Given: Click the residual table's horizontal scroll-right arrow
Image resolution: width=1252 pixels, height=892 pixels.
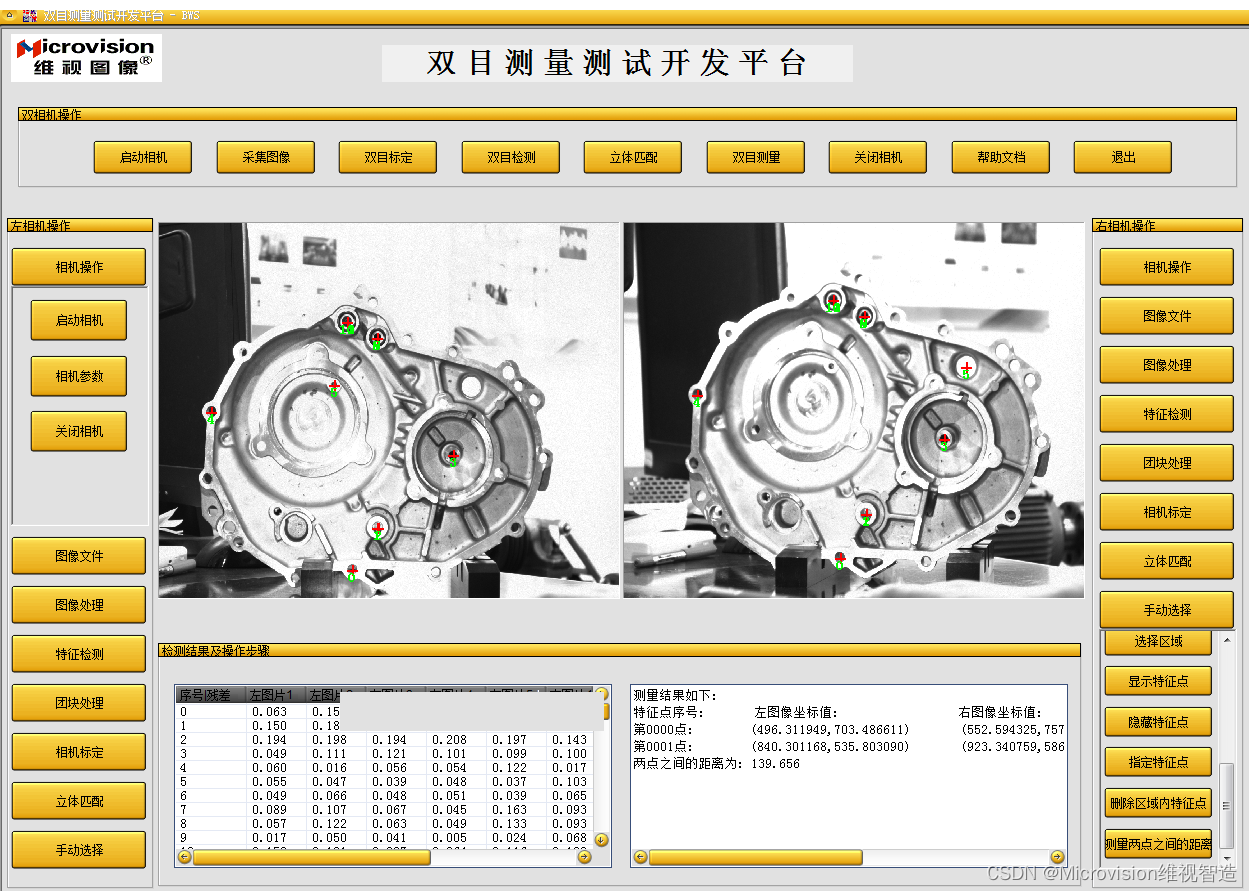Looking at the screenshot, I should coord(584,857).
